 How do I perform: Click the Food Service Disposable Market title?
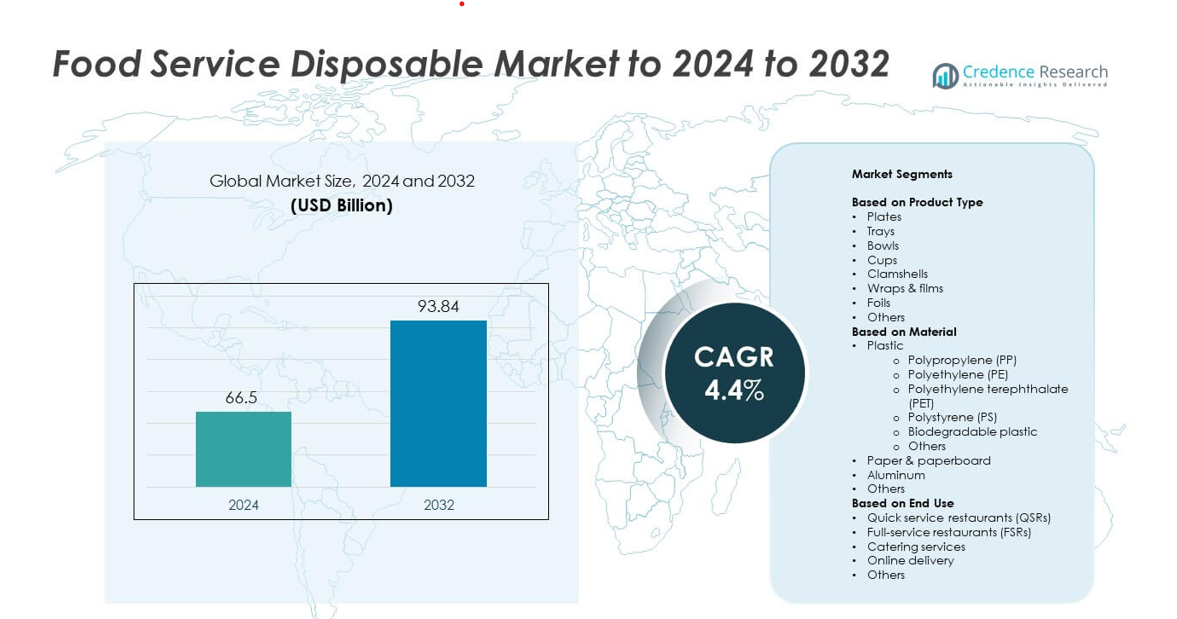[470, 64]
